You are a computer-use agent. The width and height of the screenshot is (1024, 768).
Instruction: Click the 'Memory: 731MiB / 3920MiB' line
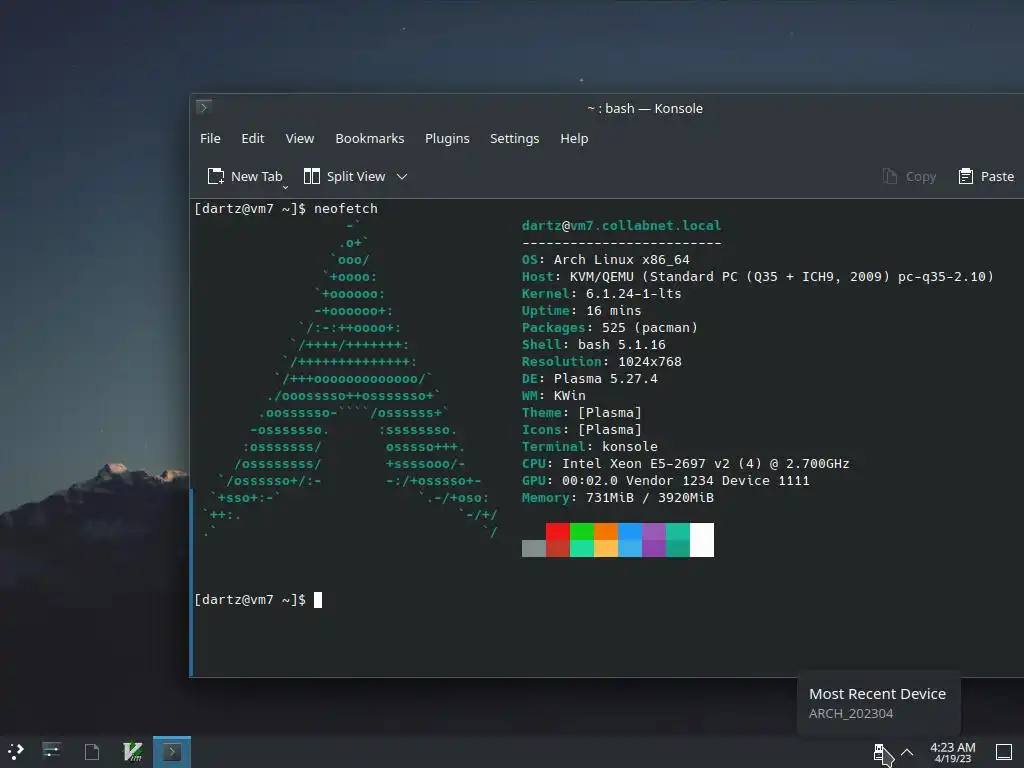[618, 497]
